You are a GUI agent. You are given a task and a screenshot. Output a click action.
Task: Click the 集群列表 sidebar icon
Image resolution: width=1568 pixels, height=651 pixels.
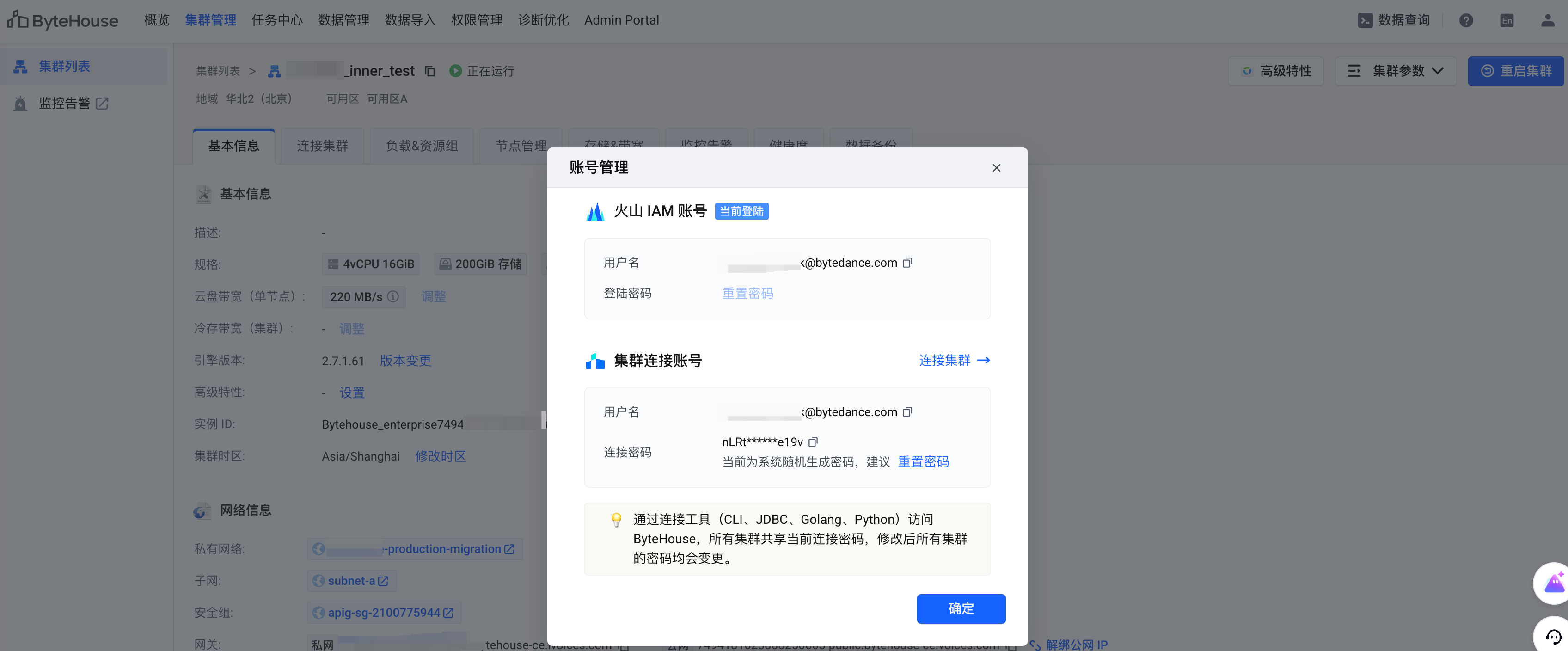pos(21,67)
